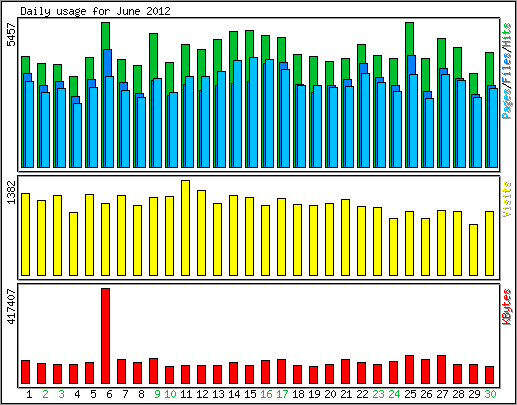Click x-axis day label '26'
This screenshot has width=517, height=405.
point(426,394)
